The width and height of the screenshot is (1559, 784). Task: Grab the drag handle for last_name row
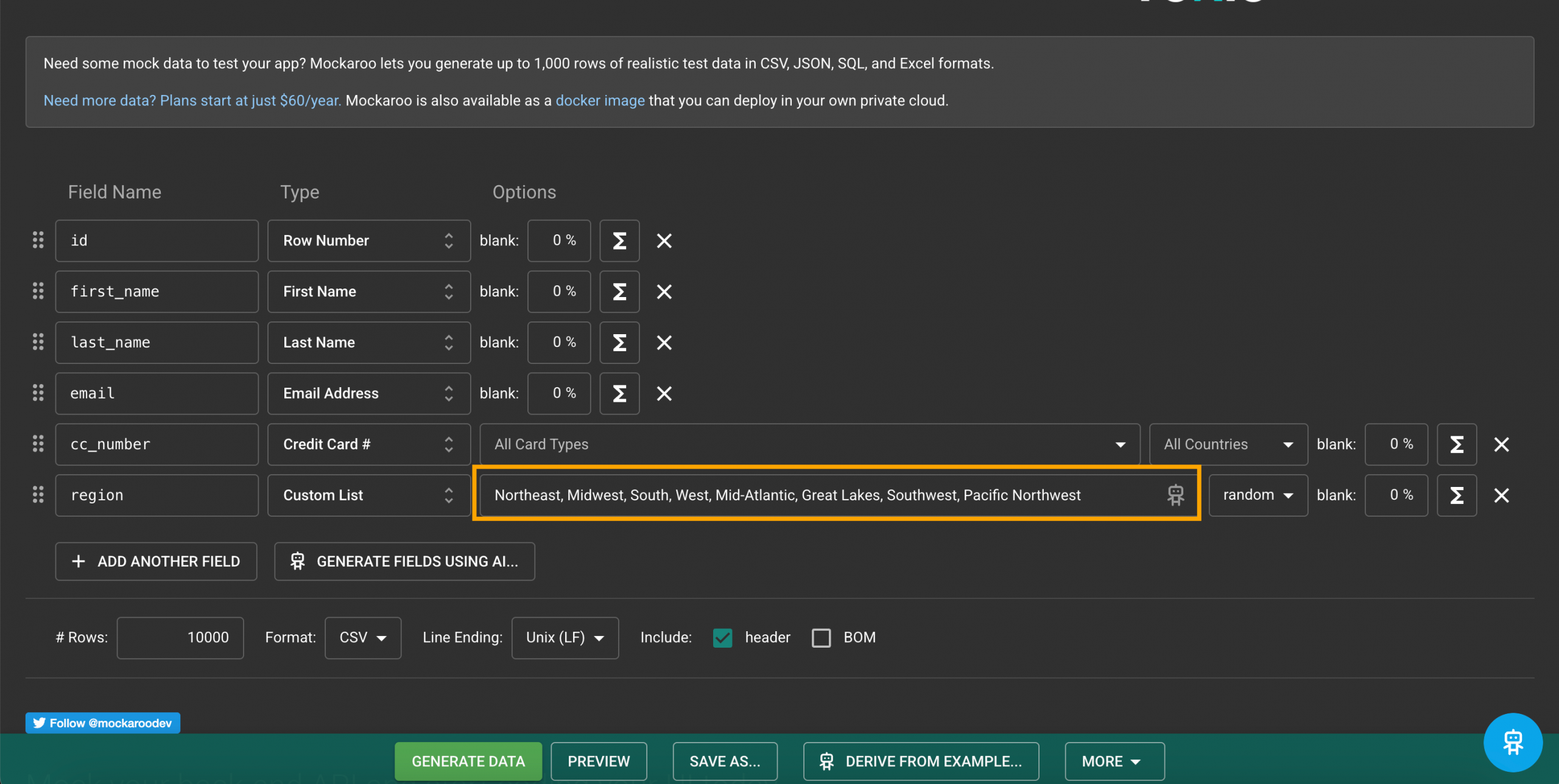pyautogui.click(x=38, y=342)
